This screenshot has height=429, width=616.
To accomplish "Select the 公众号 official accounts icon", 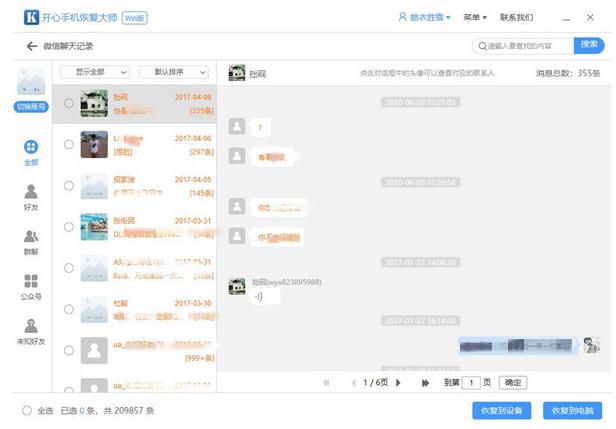I will tap(31, 281).
